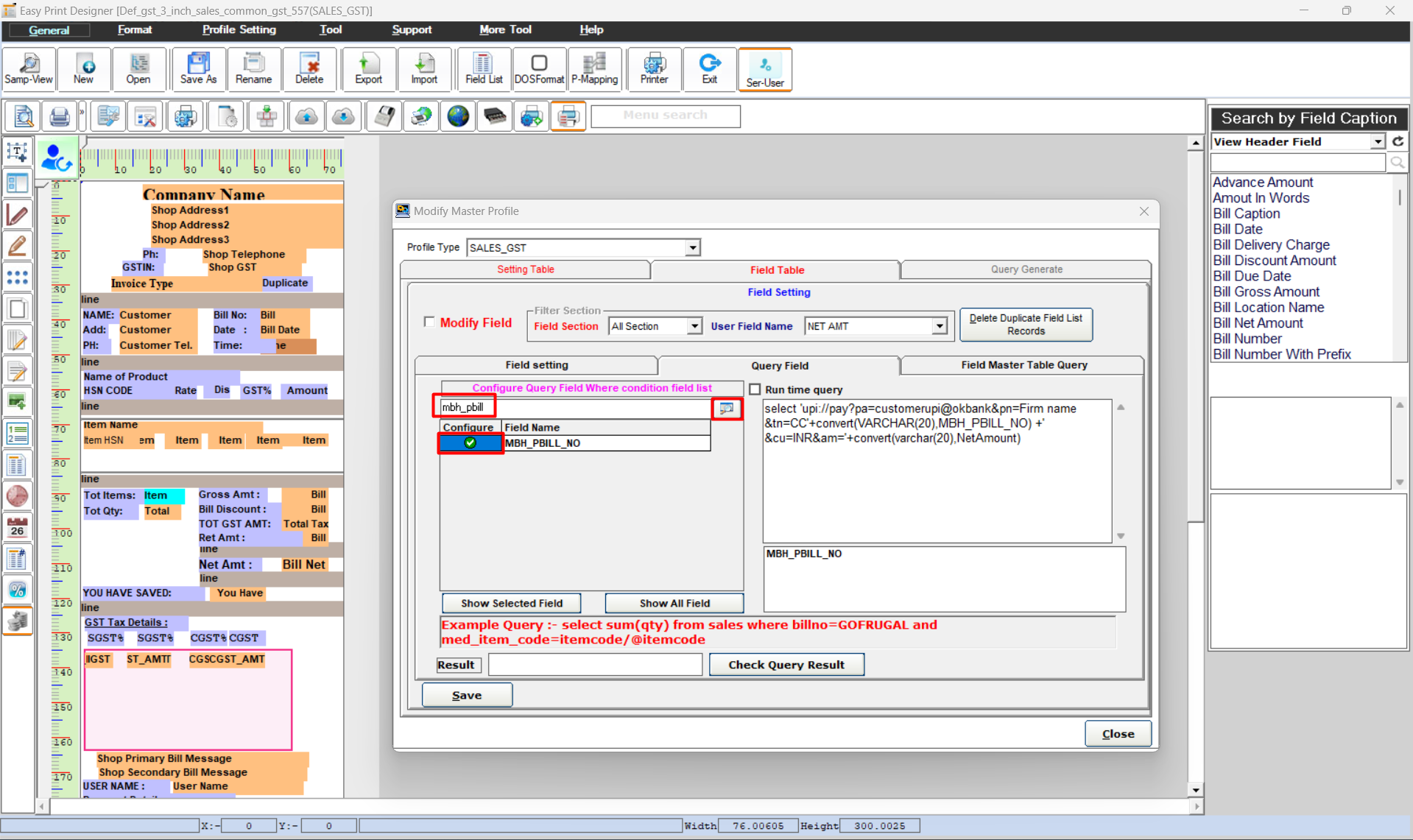Expand the Profile Type dropdown
Screen dimensions: 1413x840
pyautogui.click(x=692, y=248)
